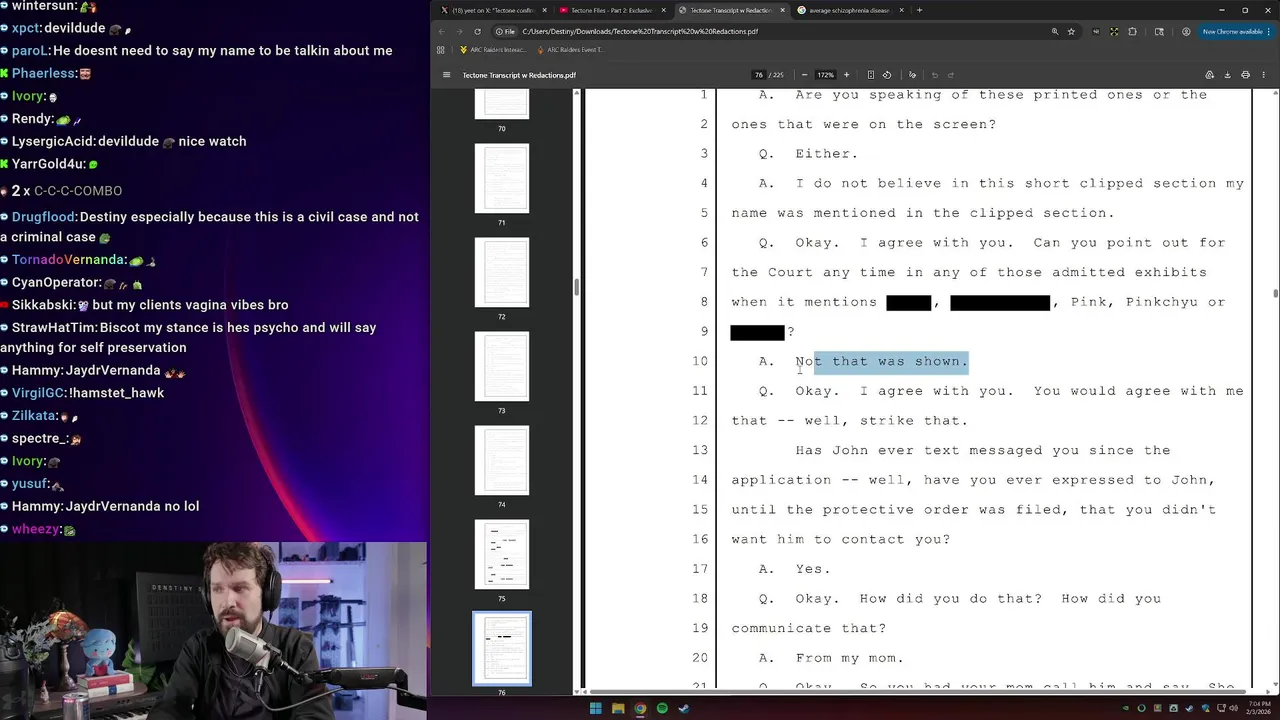Image resolution: width=1280 pixels, height=720 pixels.
Task: Click the PDF undo icon
Action: pyautogui.click(x=935, y=75)
